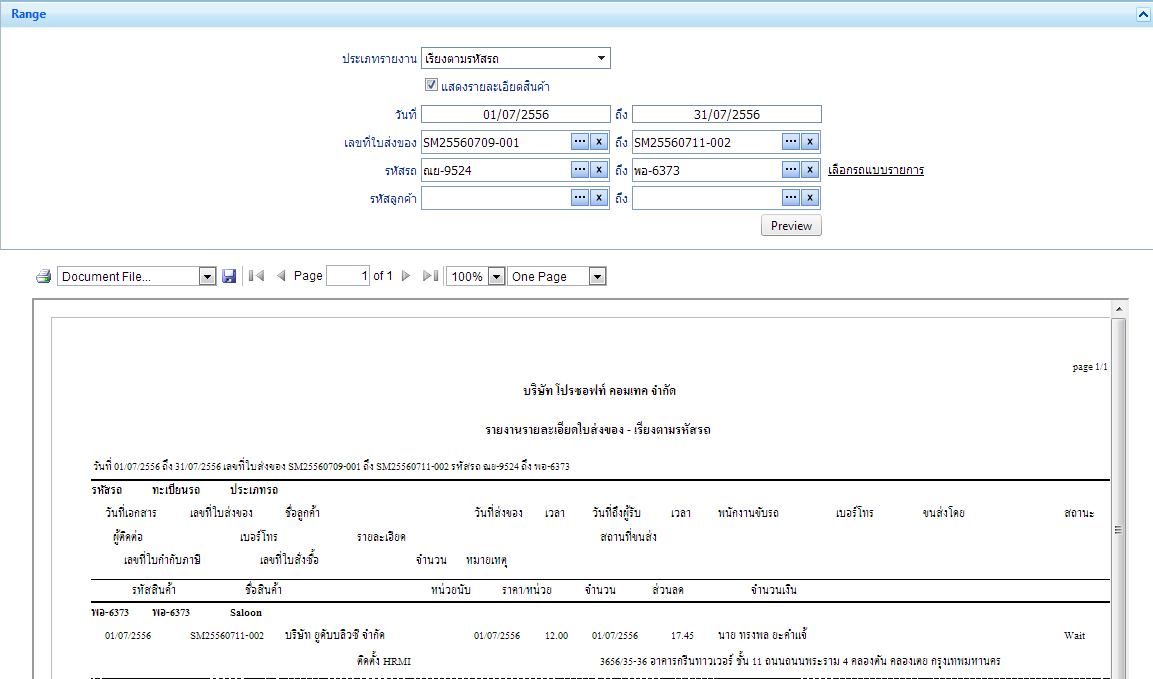This screenshot has height=679, width=1153.
Task: Focus the empty starting รหัสลูกค้า input
Action: pos(496,198)
